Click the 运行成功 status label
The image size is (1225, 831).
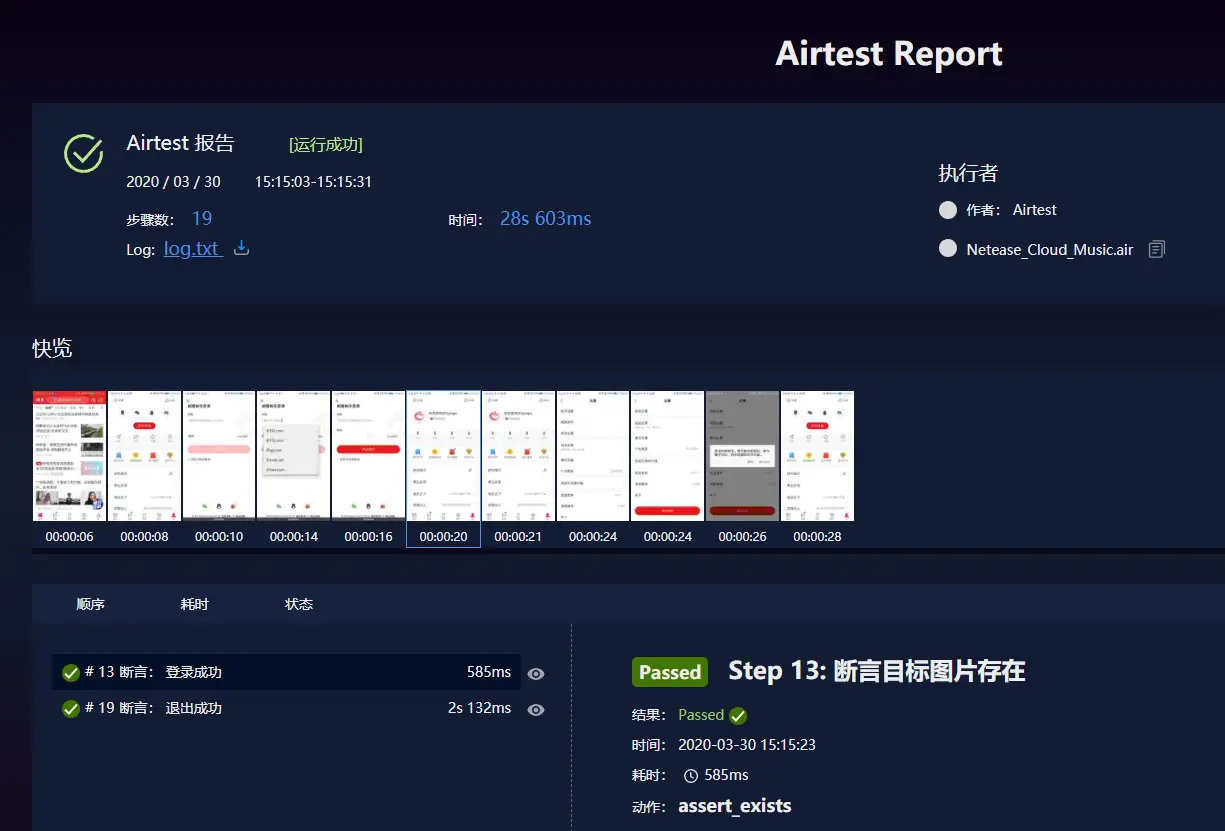click(326, 144)
